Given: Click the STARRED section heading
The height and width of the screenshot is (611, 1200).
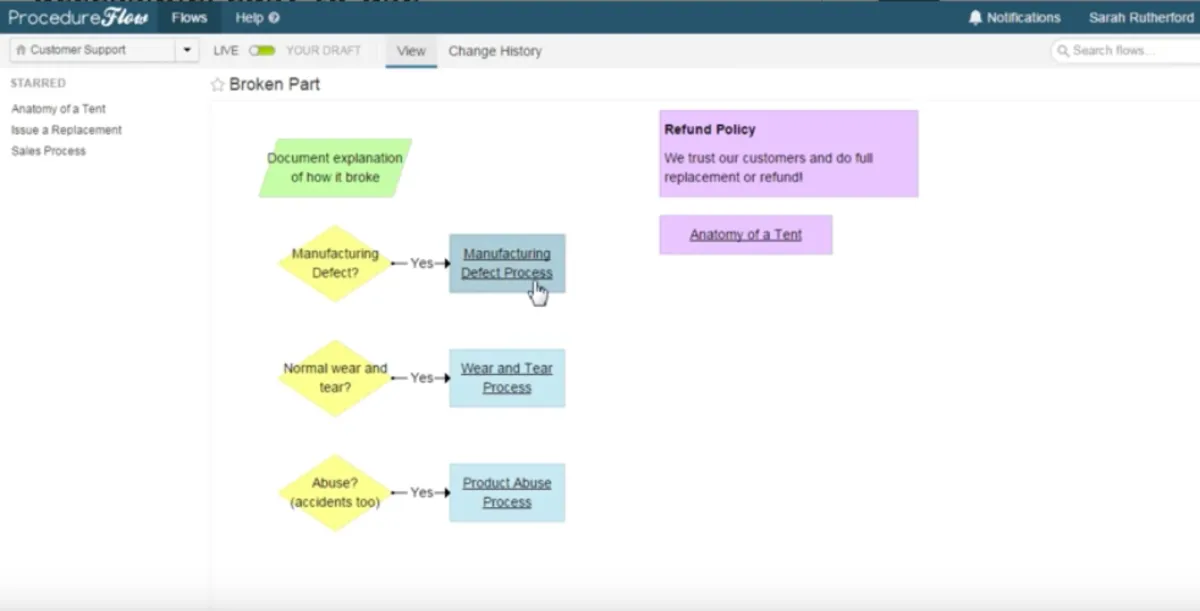Looking at the screenshot, I should 38,83.
